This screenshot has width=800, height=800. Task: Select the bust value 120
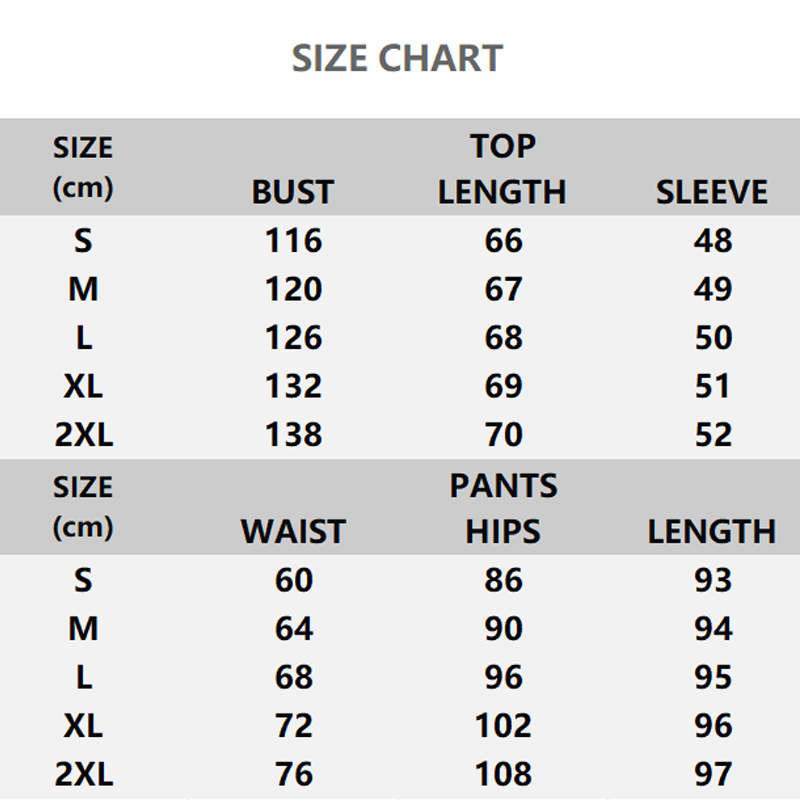pos(293,290)
